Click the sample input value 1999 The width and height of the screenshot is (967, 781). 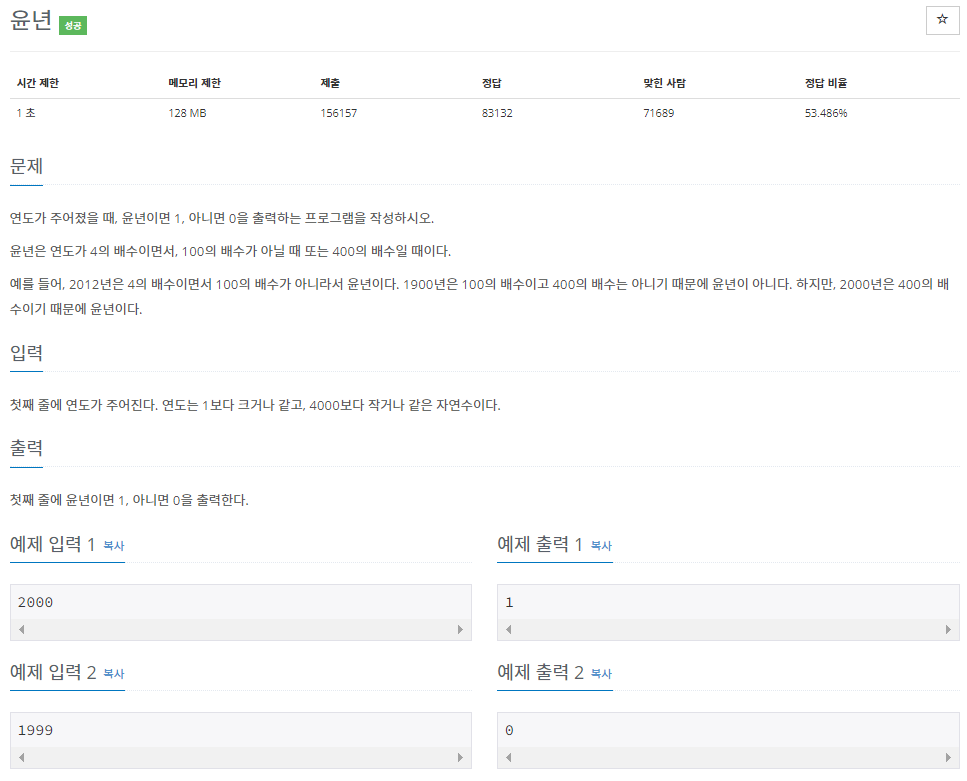click(35, 730)
